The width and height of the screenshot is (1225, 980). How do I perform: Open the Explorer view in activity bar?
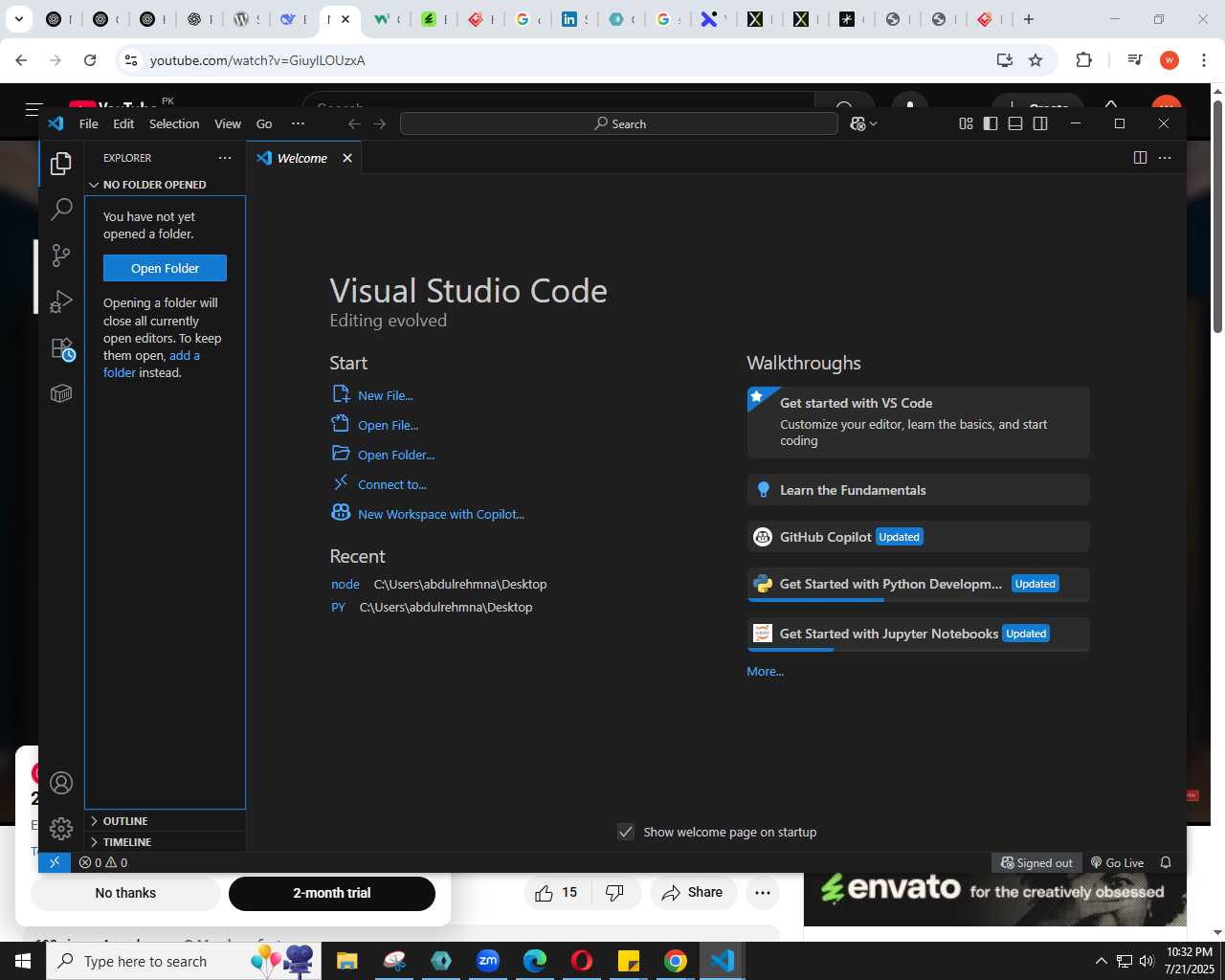click(61, 164)
